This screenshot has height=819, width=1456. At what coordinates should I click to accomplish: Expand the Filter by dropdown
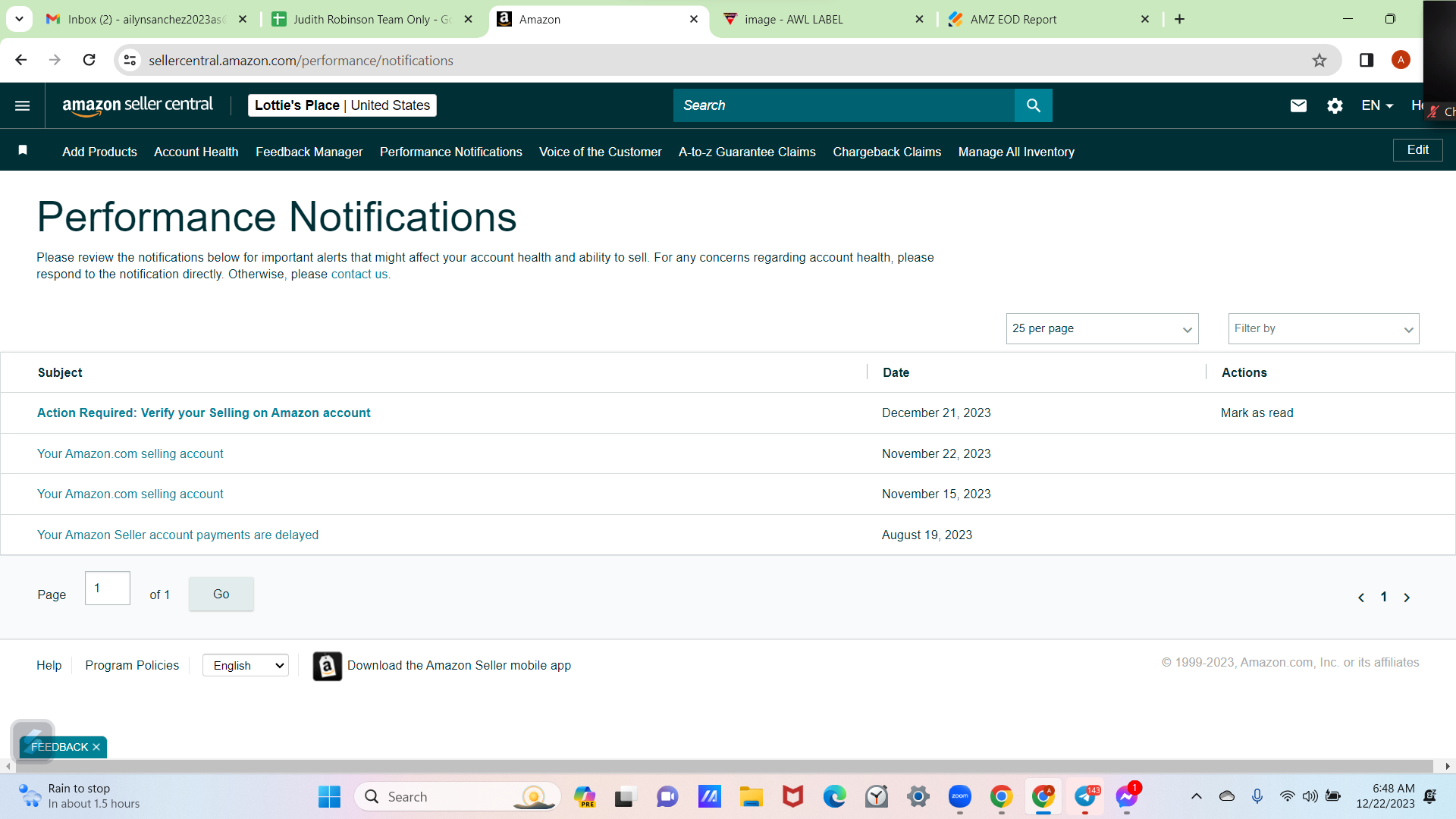[1323, 328]
